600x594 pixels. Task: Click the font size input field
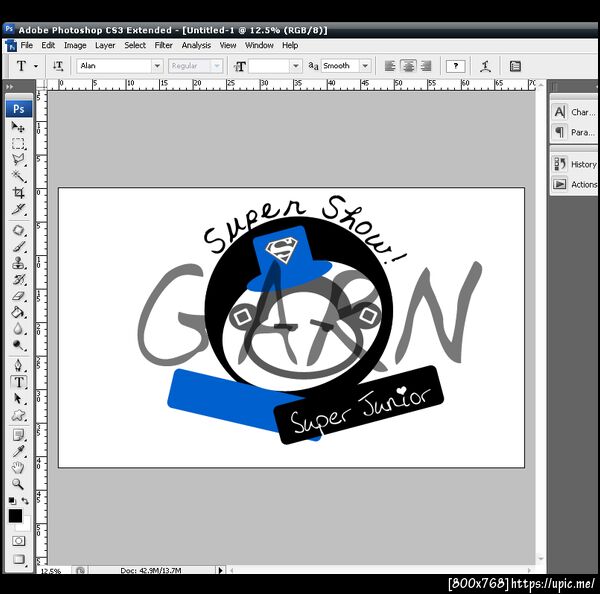pyautogui.click(x=269, y=66)
